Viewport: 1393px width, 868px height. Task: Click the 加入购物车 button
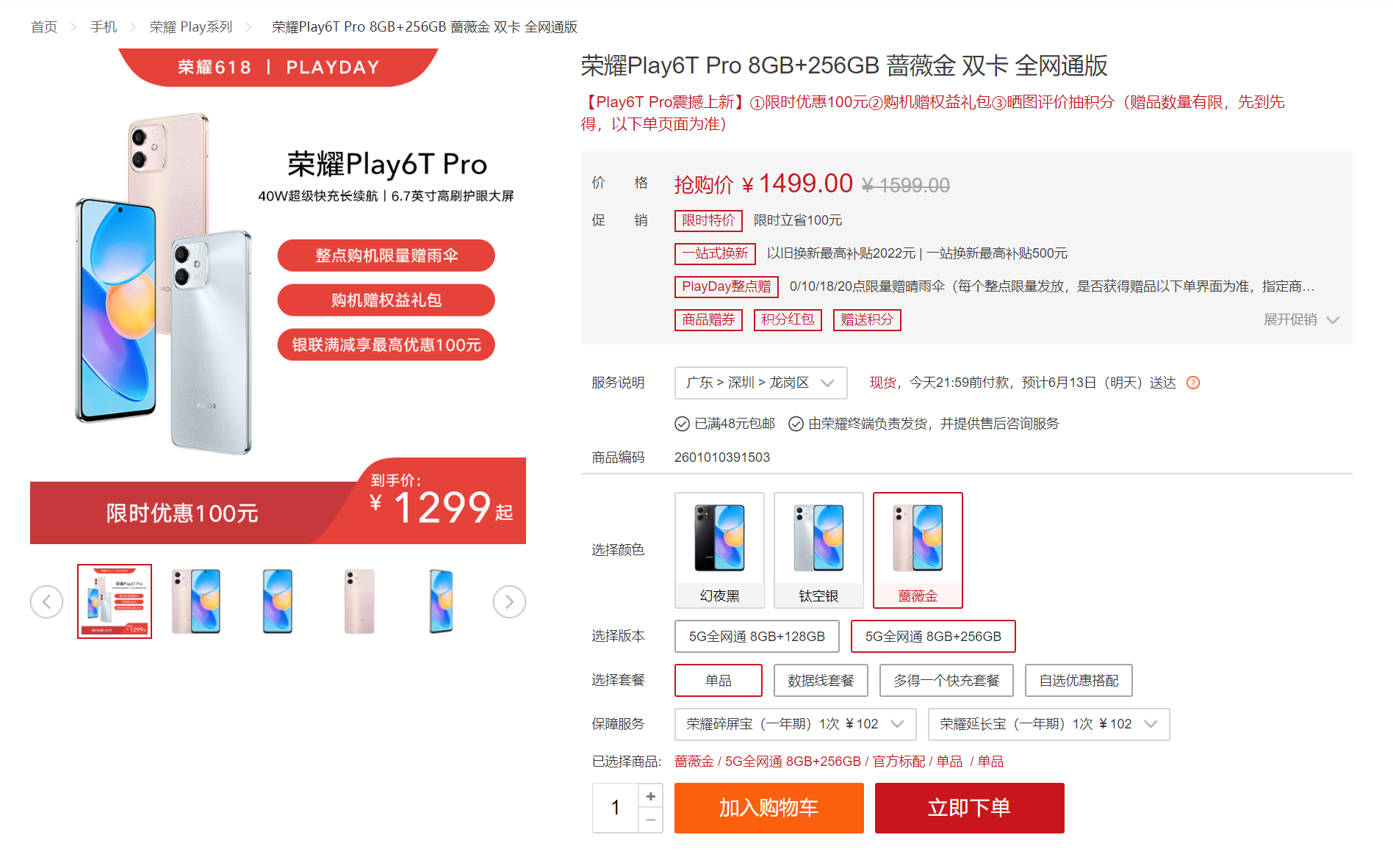click(x=769, y=808)
